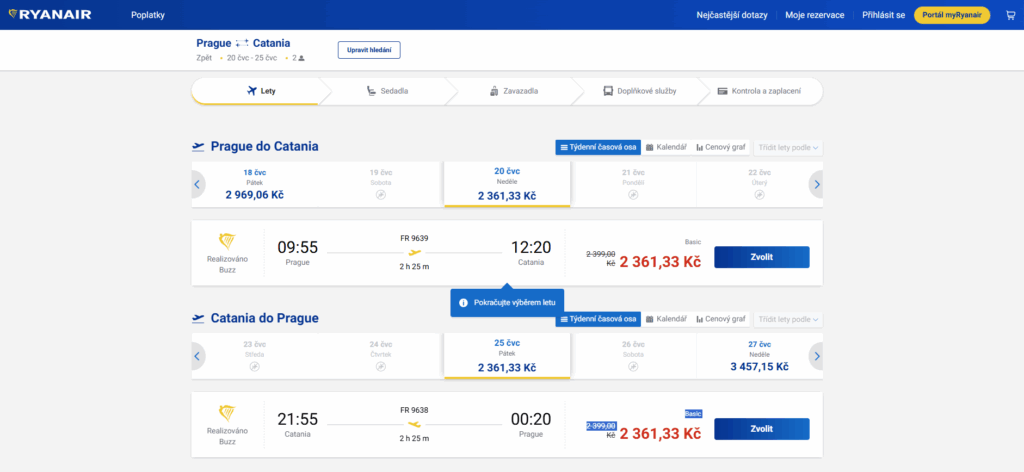Click the no-flight icon under 23 čvc

(254, 366)
